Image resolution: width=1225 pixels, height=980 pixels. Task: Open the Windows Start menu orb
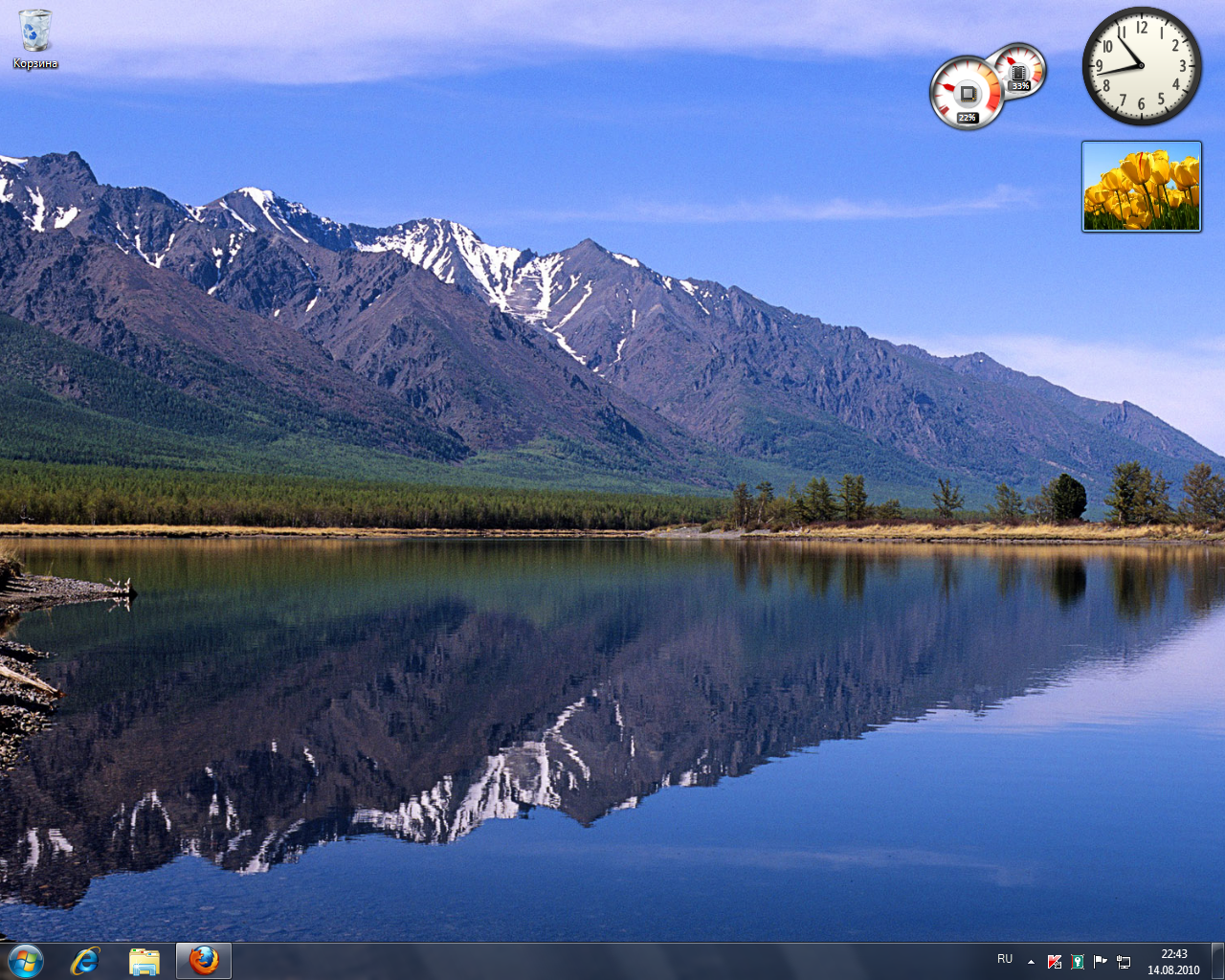[25, 961]
